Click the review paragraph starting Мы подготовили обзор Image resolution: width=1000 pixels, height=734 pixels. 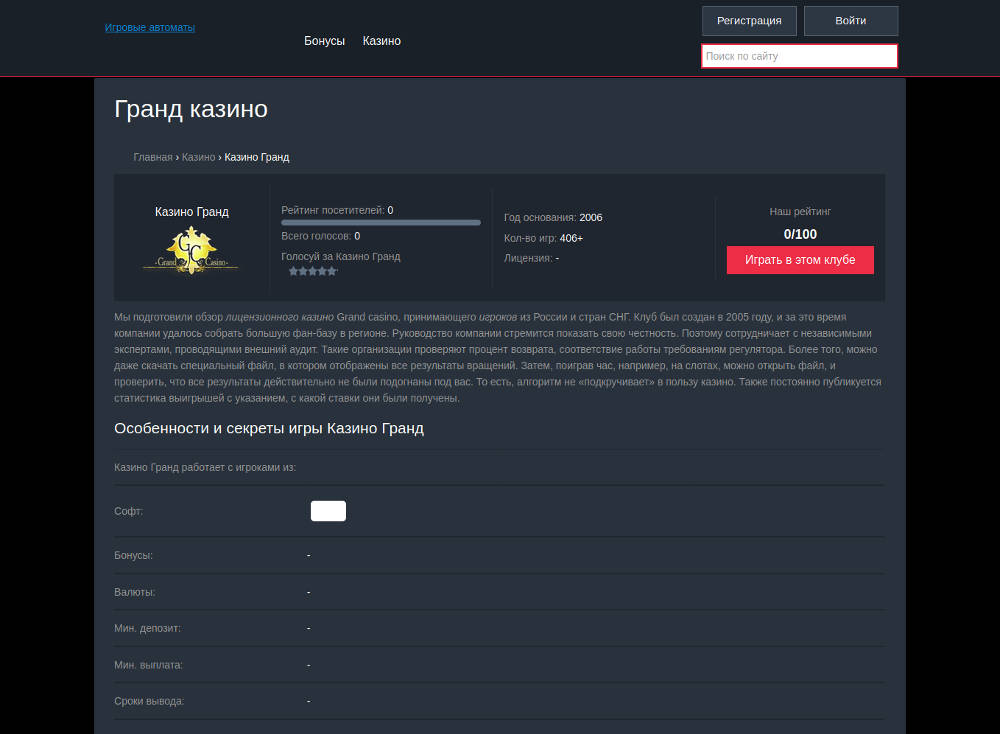pos(499,358)
